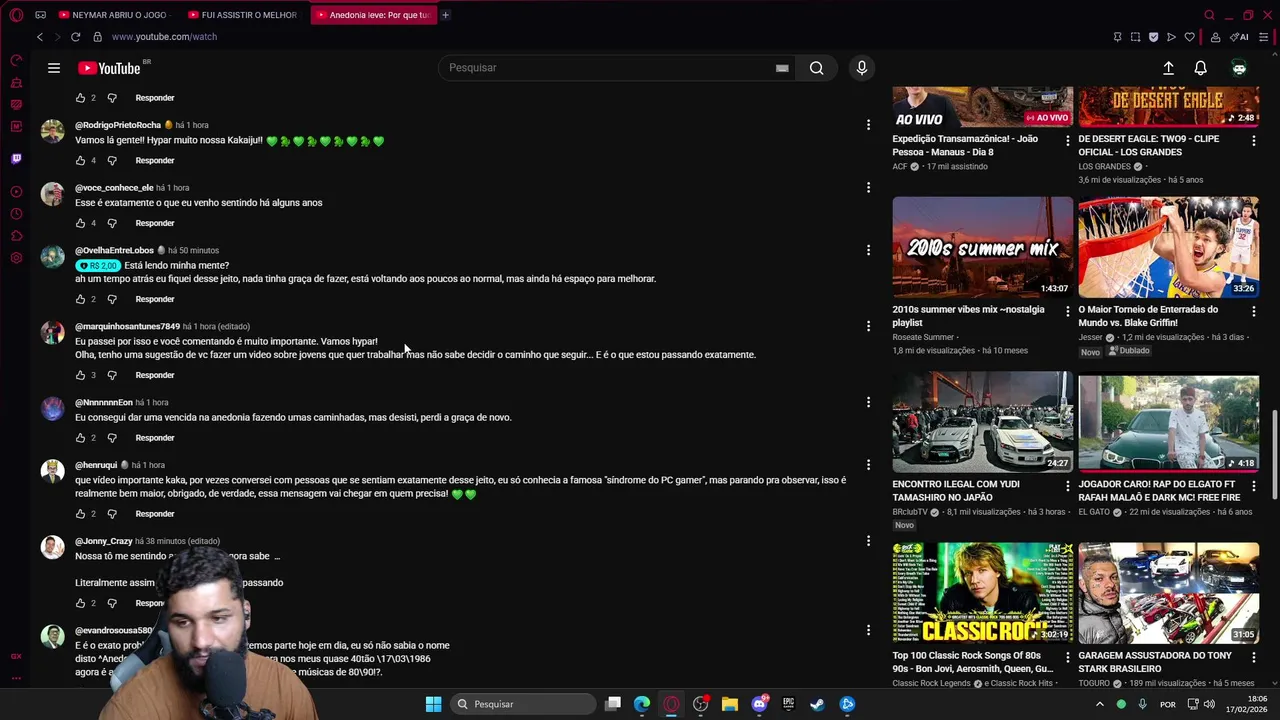Viewport: 1280px width, 720px height.
Task: Open 2010s summer mix thumbnail
Action: [x=982, y=247]
